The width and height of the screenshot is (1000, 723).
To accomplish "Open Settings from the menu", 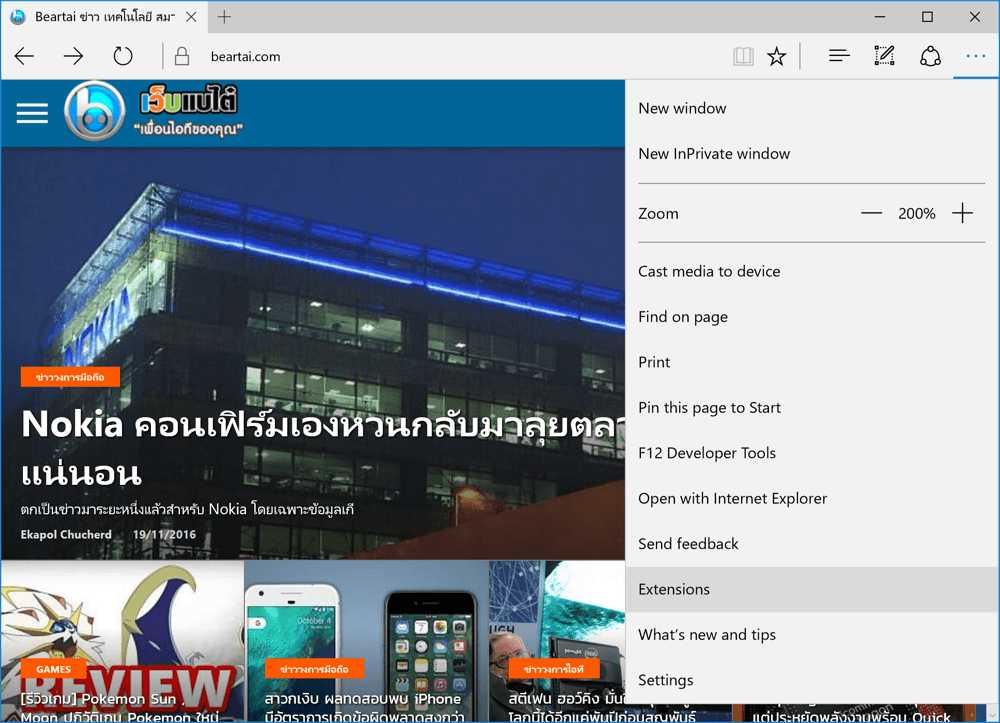I will click(811, 680).
